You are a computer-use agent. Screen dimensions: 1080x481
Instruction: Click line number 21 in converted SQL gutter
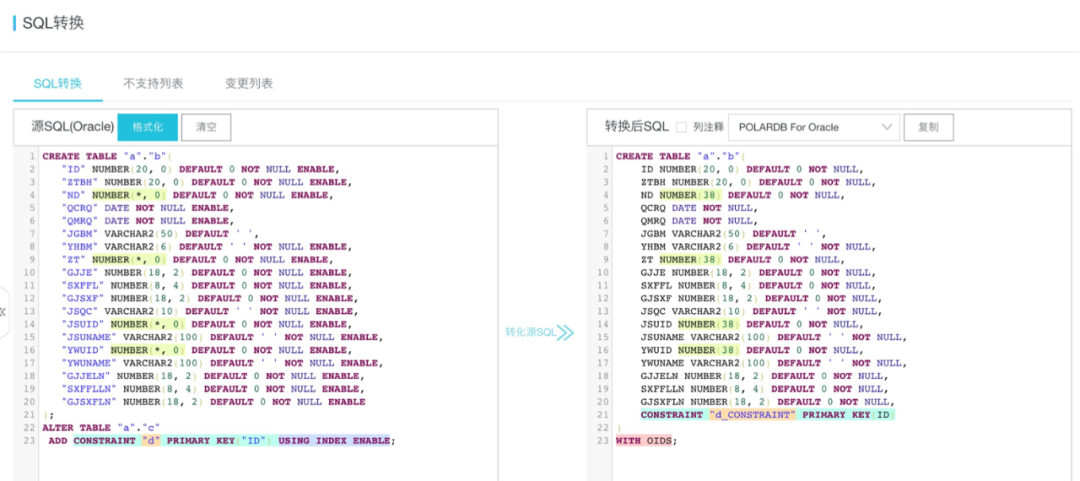click(603, 414)
